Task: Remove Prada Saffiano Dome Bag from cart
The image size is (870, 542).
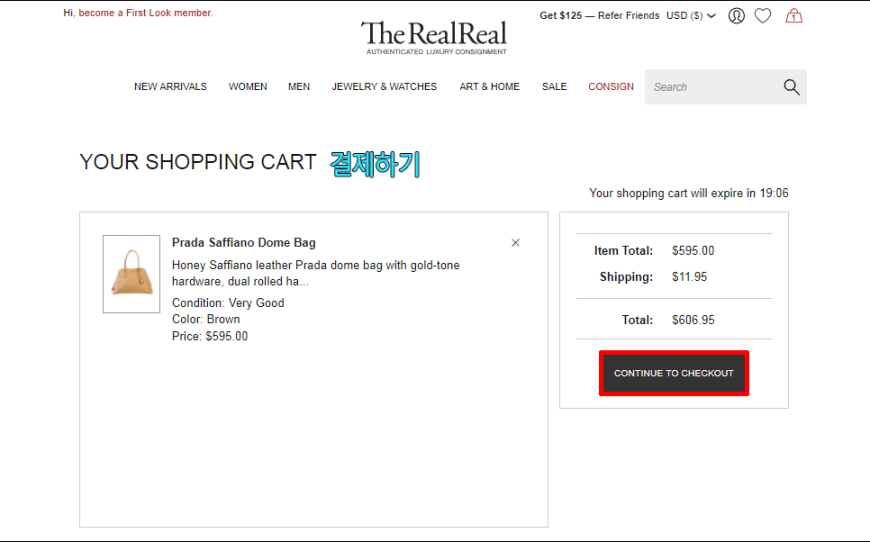Action: 515,242
